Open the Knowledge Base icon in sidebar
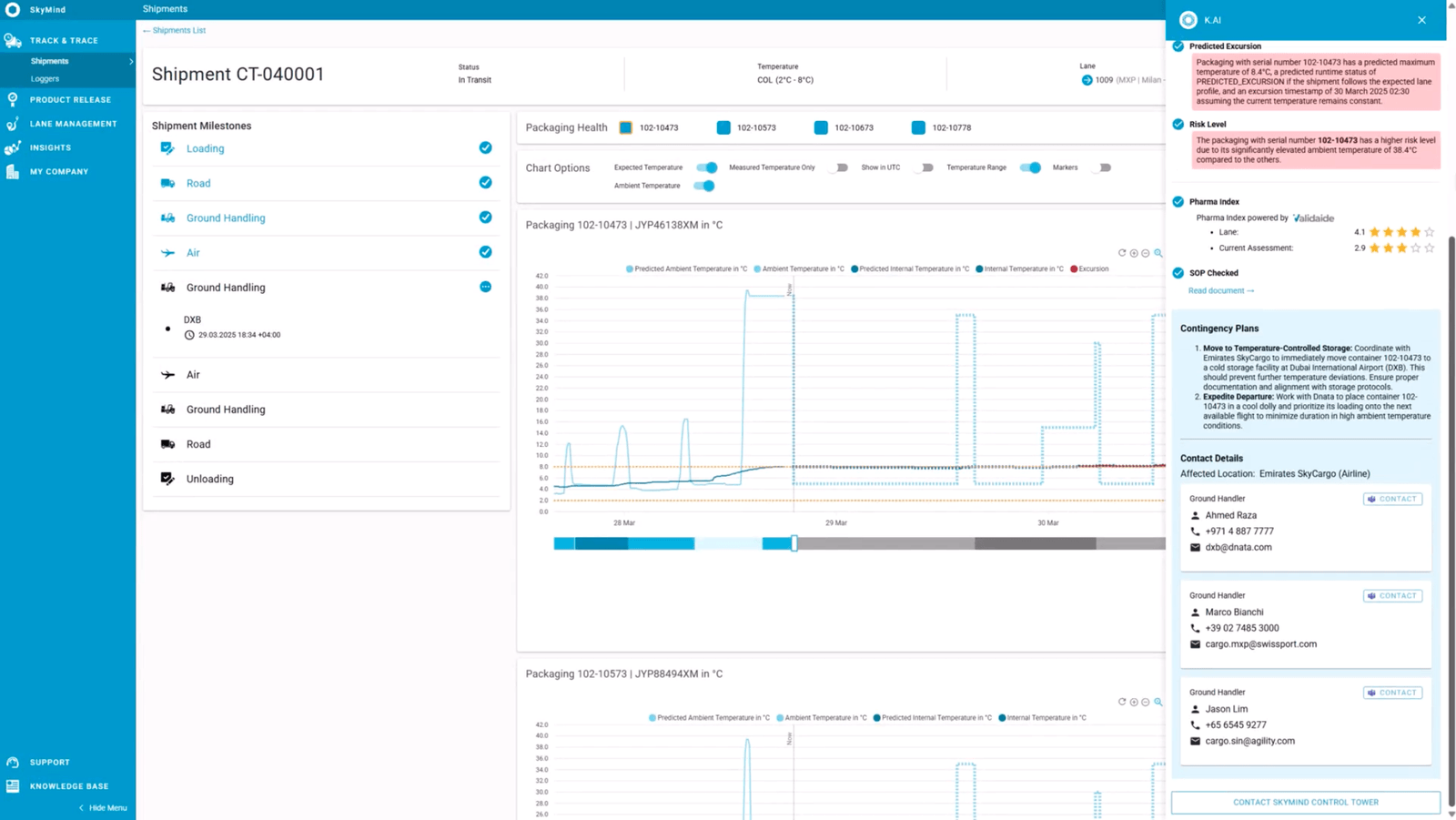Screen dimensions: 1456x820 pos(13,786)
